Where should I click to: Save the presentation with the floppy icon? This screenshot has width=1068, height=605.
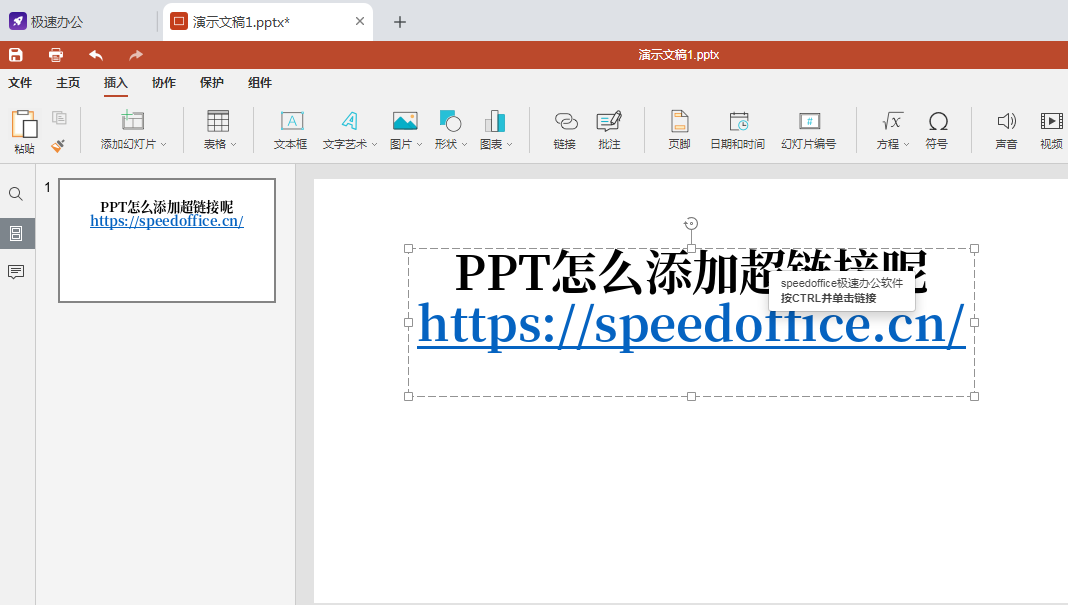16,55
